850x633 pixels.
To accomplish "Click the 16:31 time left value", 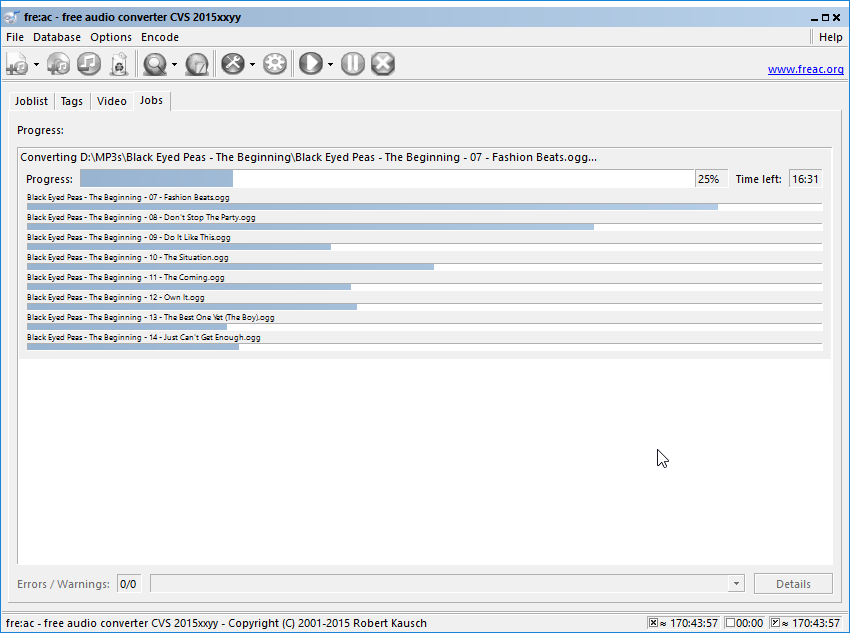I will [x=805, y=179].
